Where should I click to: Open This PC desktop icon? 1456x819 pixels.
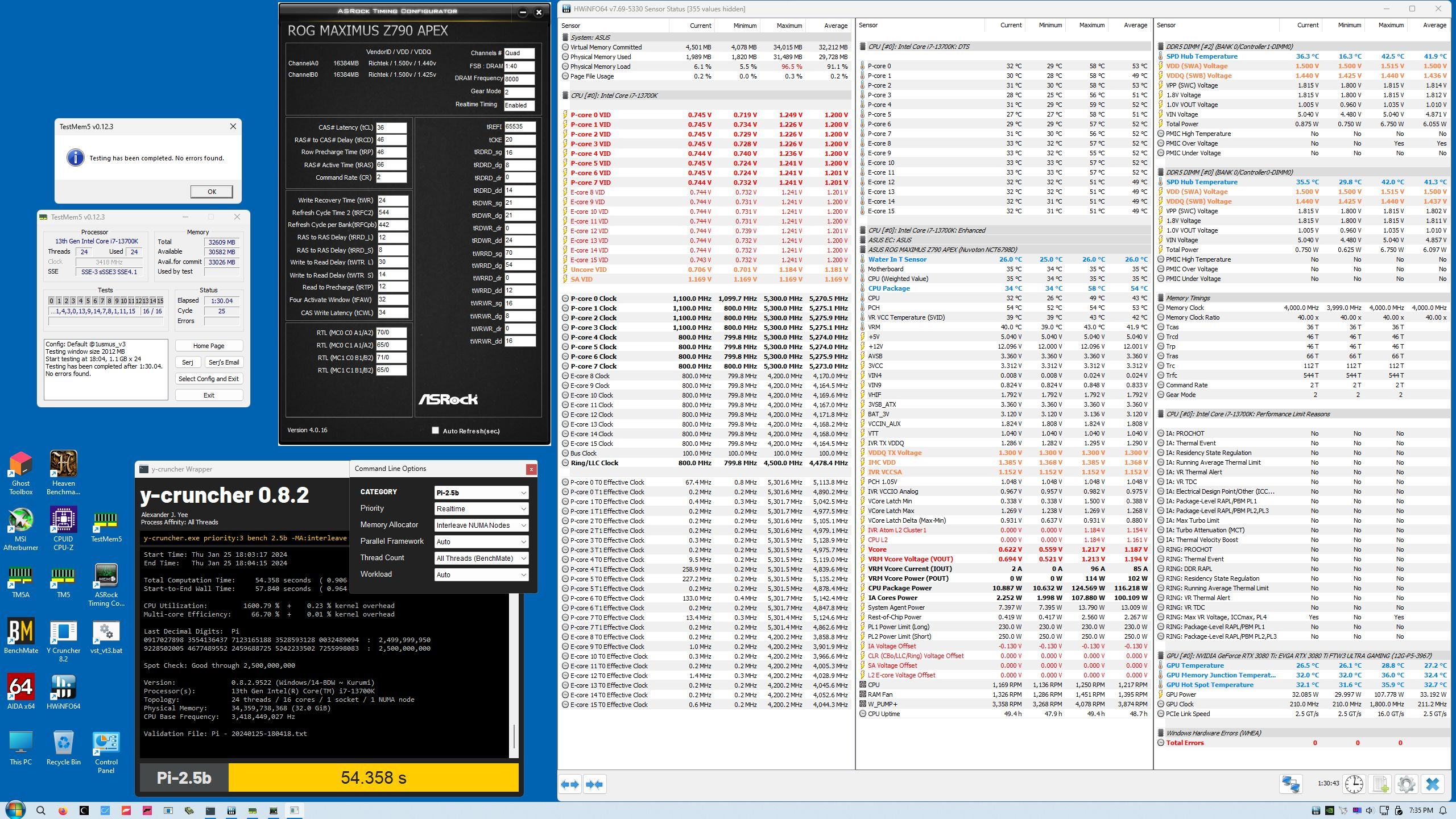coord(20,747)
